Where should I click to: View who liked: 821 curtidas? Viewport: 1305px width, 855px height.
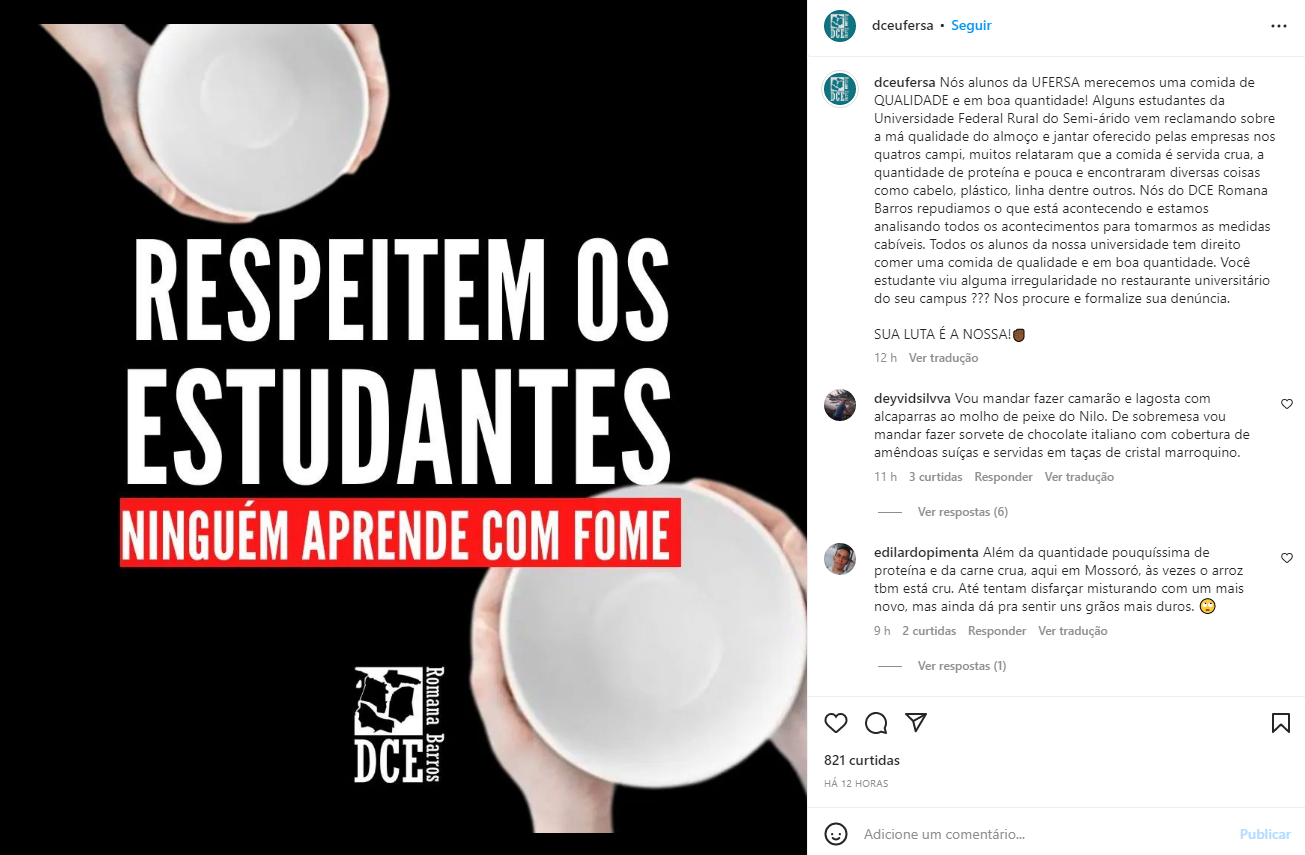click(862, 760)
